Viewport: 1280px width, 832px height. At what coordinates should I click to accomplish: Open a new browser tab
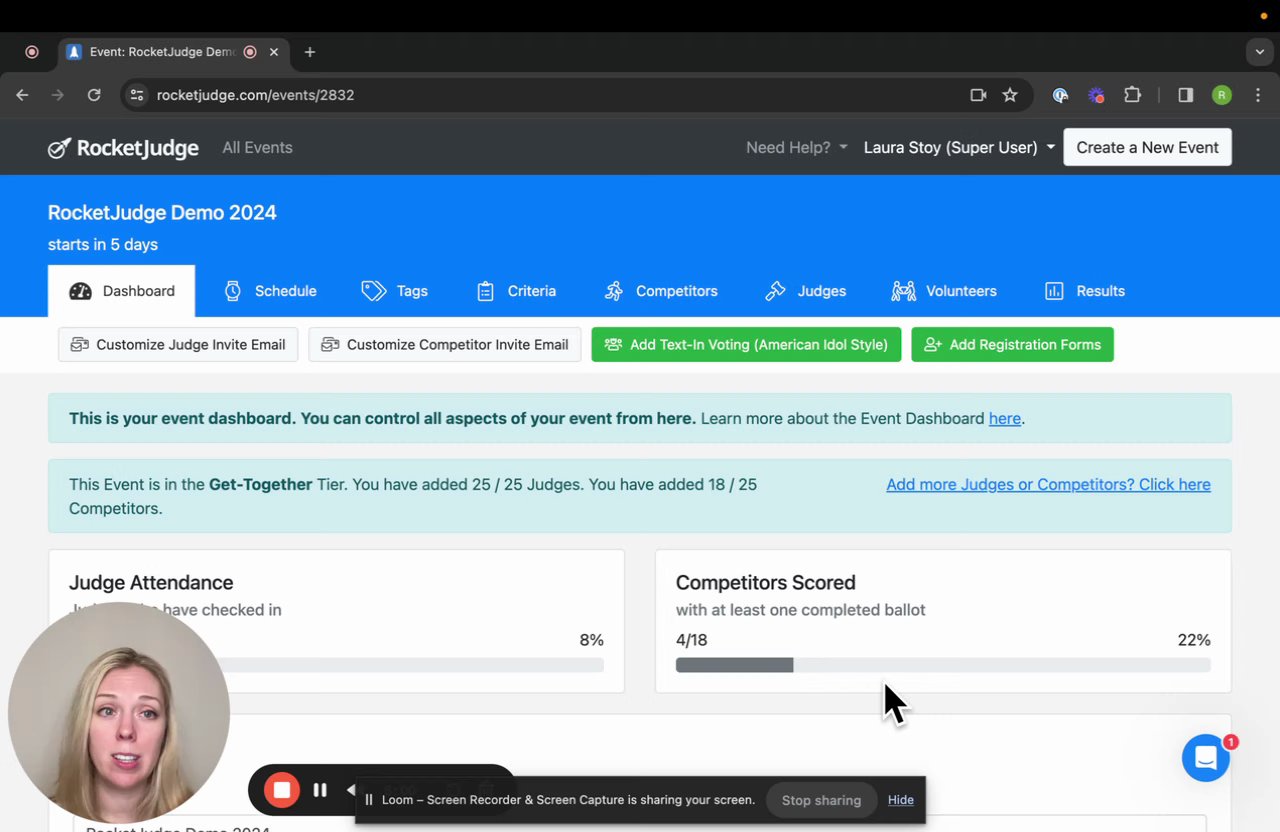coord(310,52)
